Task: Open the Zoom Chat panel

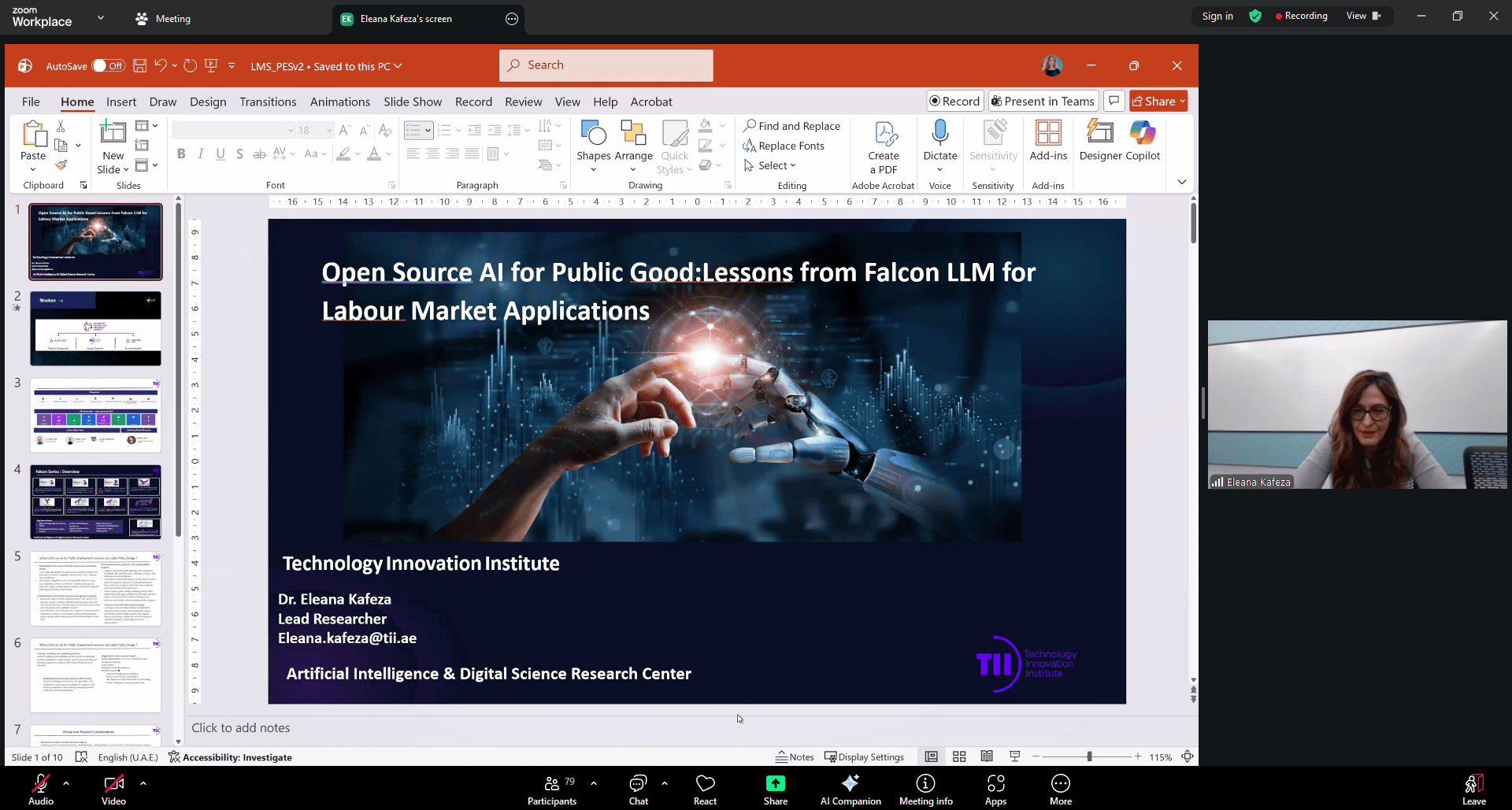Action: 638,789
